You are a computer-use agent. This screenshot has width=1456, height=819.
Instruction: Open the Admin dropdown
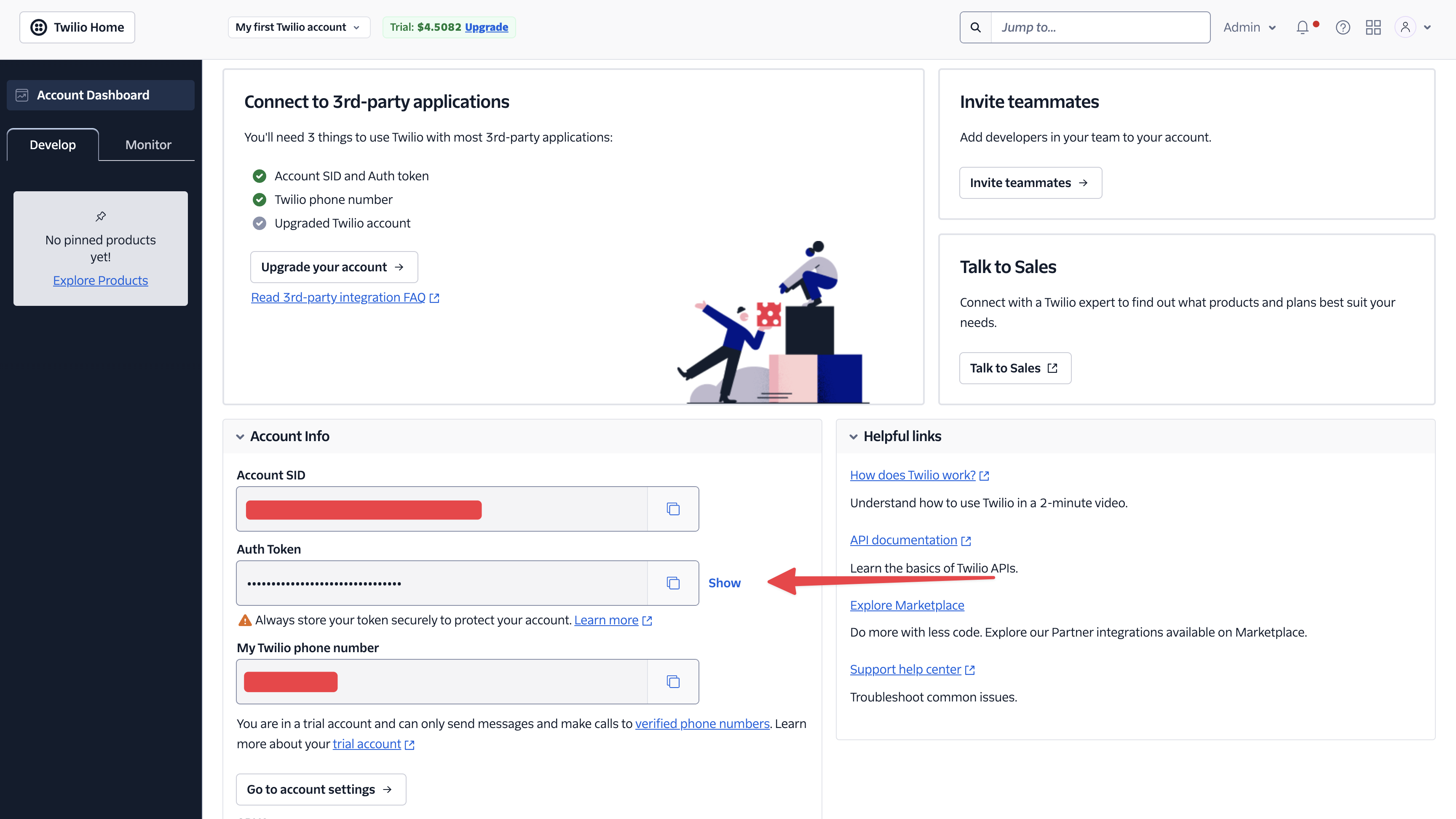coord(1249,27)
